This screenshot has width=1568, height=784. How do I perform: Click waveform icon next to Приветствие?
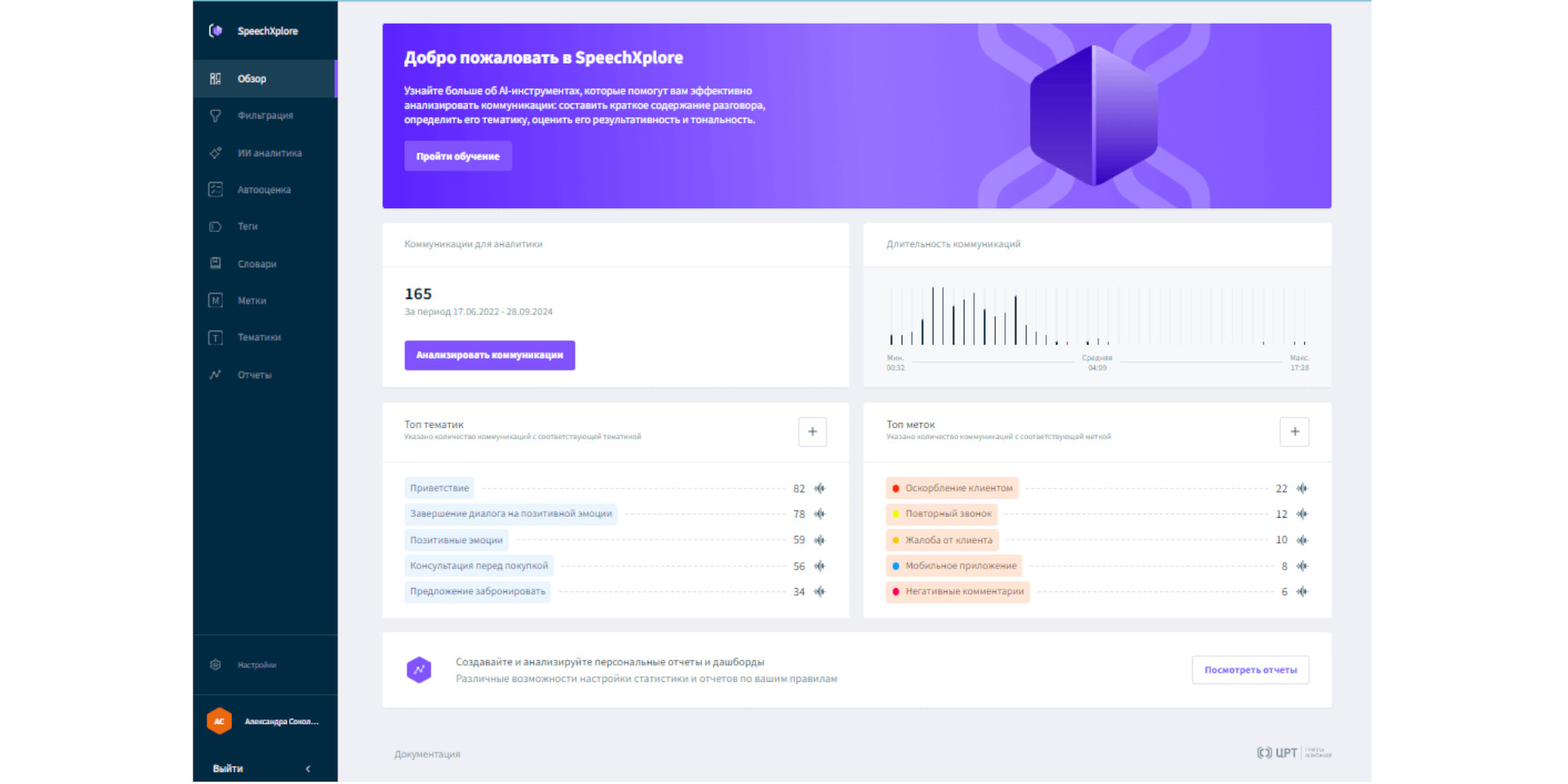coord(820,488)
